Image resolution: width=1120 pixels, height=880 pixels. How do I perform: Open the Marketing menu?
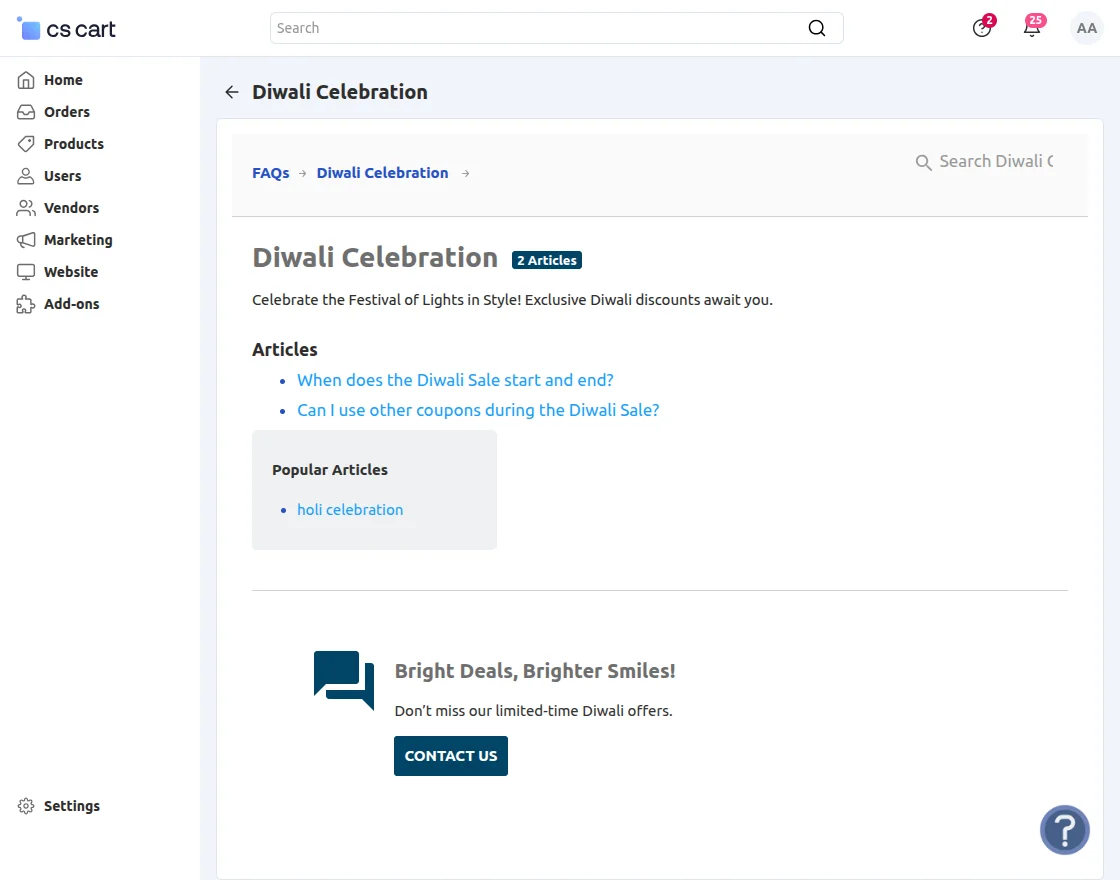click(x=77, y=240)
